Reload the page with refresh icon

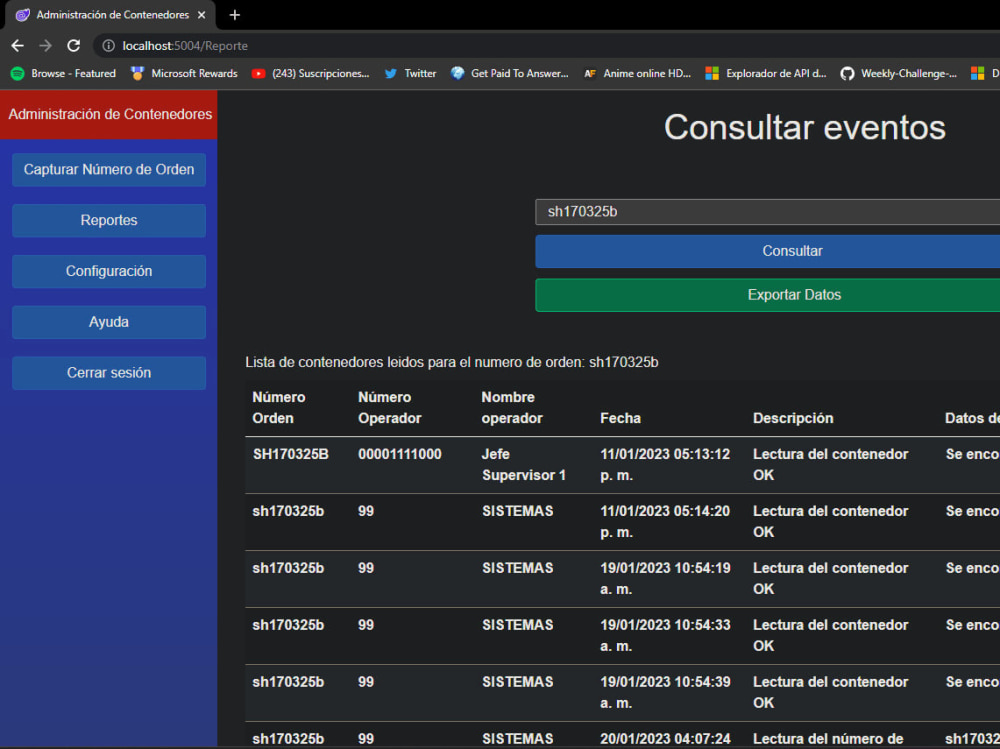[74, 46]
